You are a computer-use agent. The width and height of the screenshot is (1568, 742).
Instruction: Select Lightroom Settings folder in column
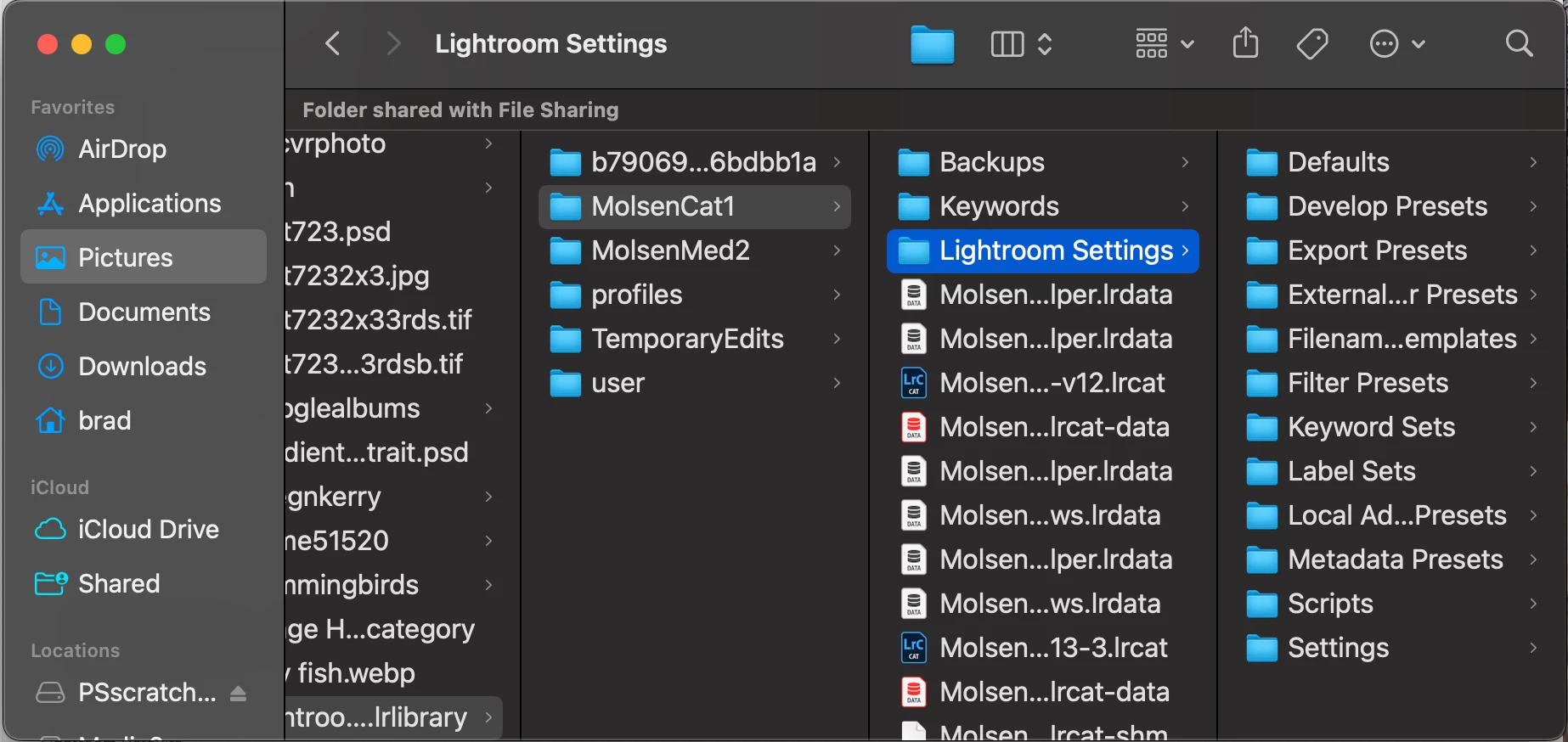coord(1043,250)
